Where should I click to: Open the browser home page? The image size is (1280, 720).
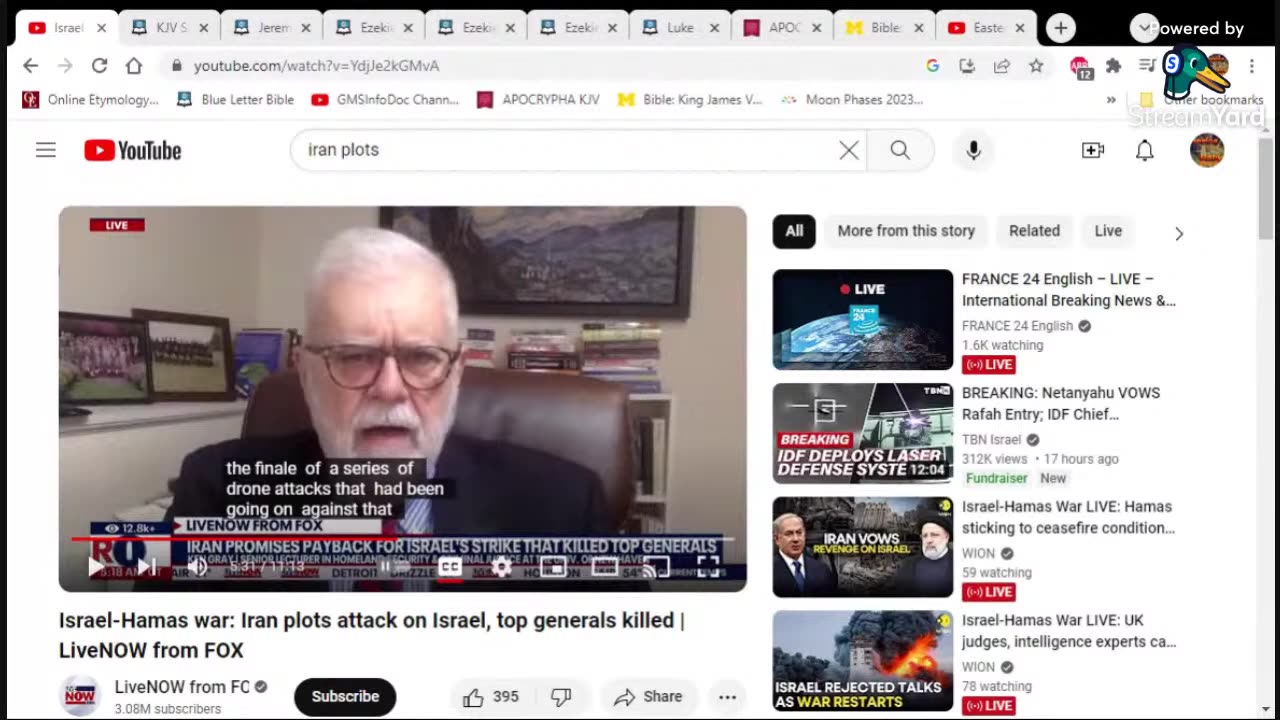(134, 66)
